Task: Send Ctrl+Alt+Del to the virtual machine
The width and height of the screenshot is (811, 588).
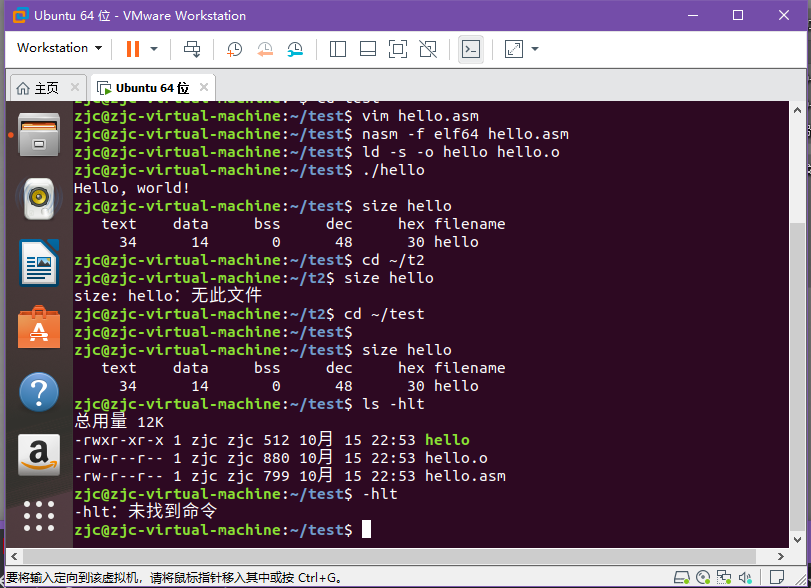Action: 192,49
